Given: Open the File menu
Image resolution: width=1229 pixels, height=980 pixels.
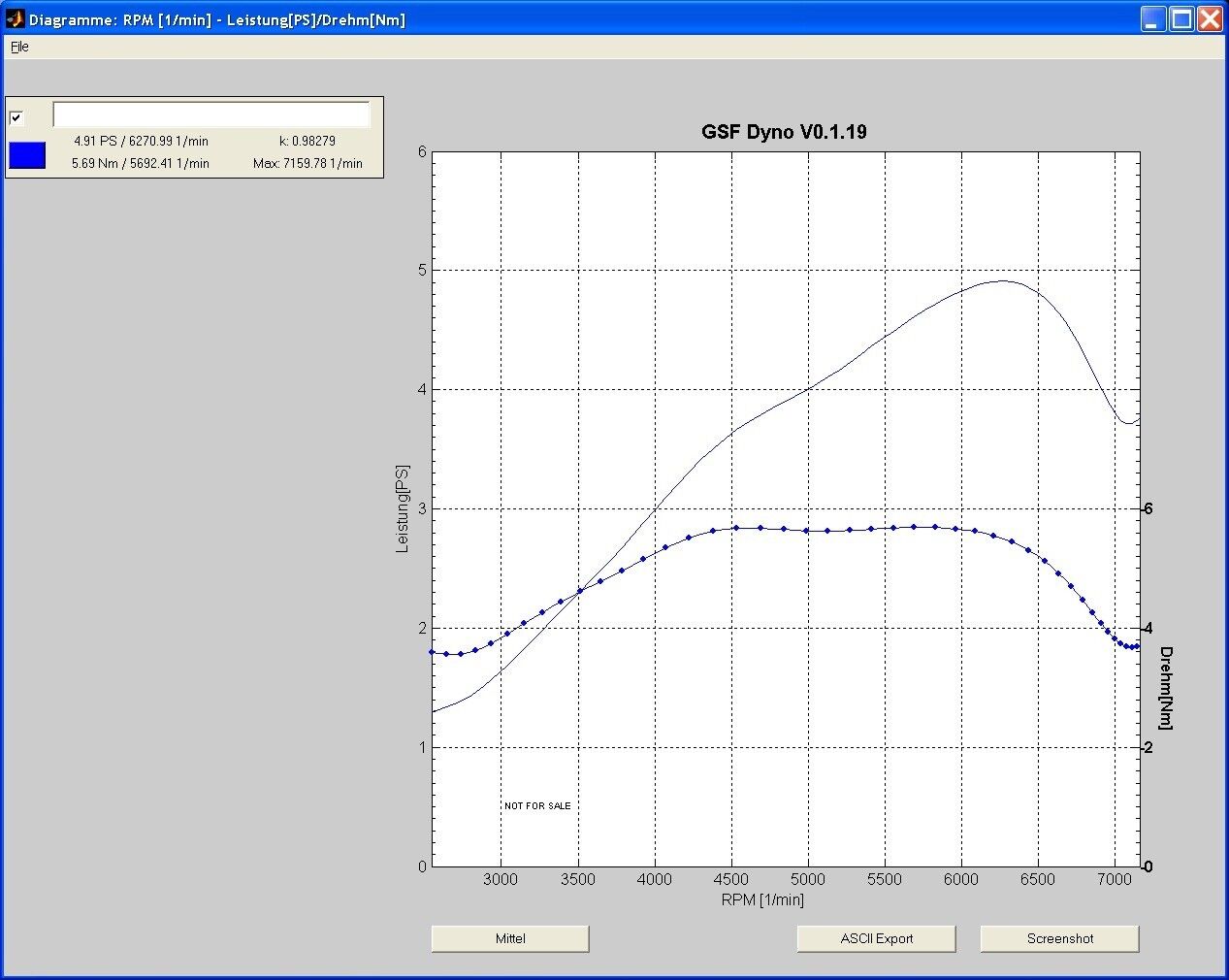Looking at the screenshot, I should [x=19, y=47].
